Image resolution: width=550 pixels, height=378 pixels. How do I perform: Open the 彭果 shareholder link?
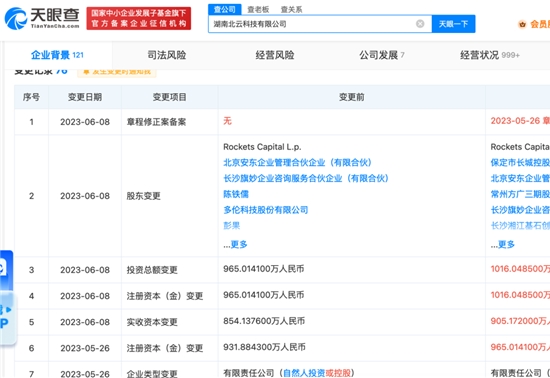[x=232, y=225]
